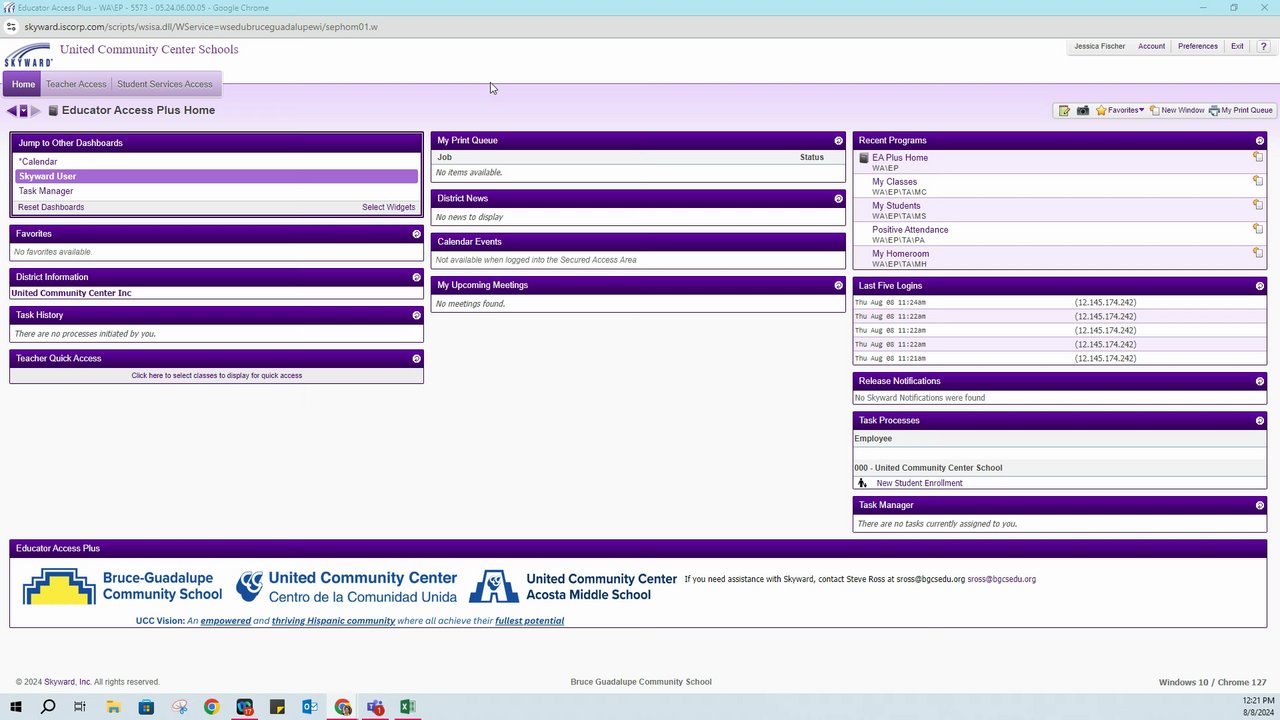Open the Favorites star dropdown

[x=1120, y=111]
